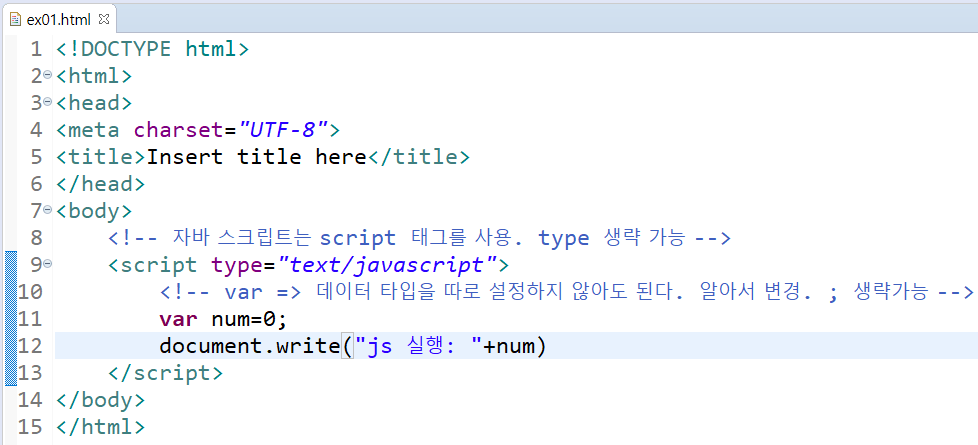Click line number 15 in the gutter

(30, 427)
